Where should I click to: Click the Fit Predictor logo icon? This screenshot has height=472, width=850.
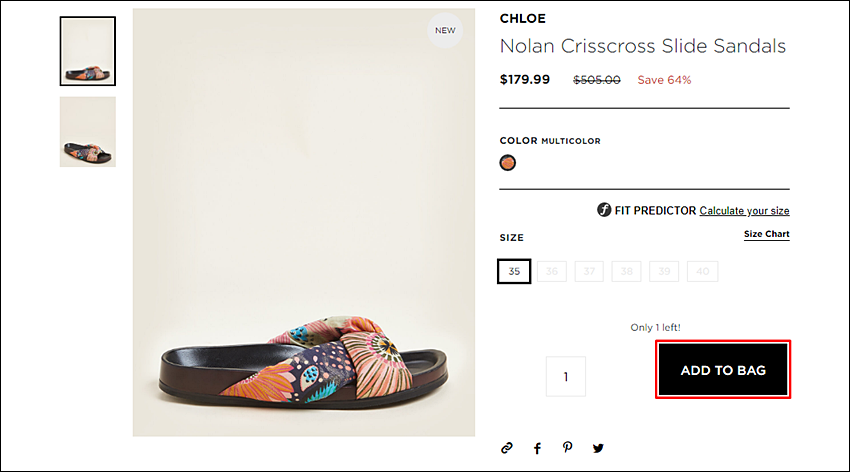(604, 210)
